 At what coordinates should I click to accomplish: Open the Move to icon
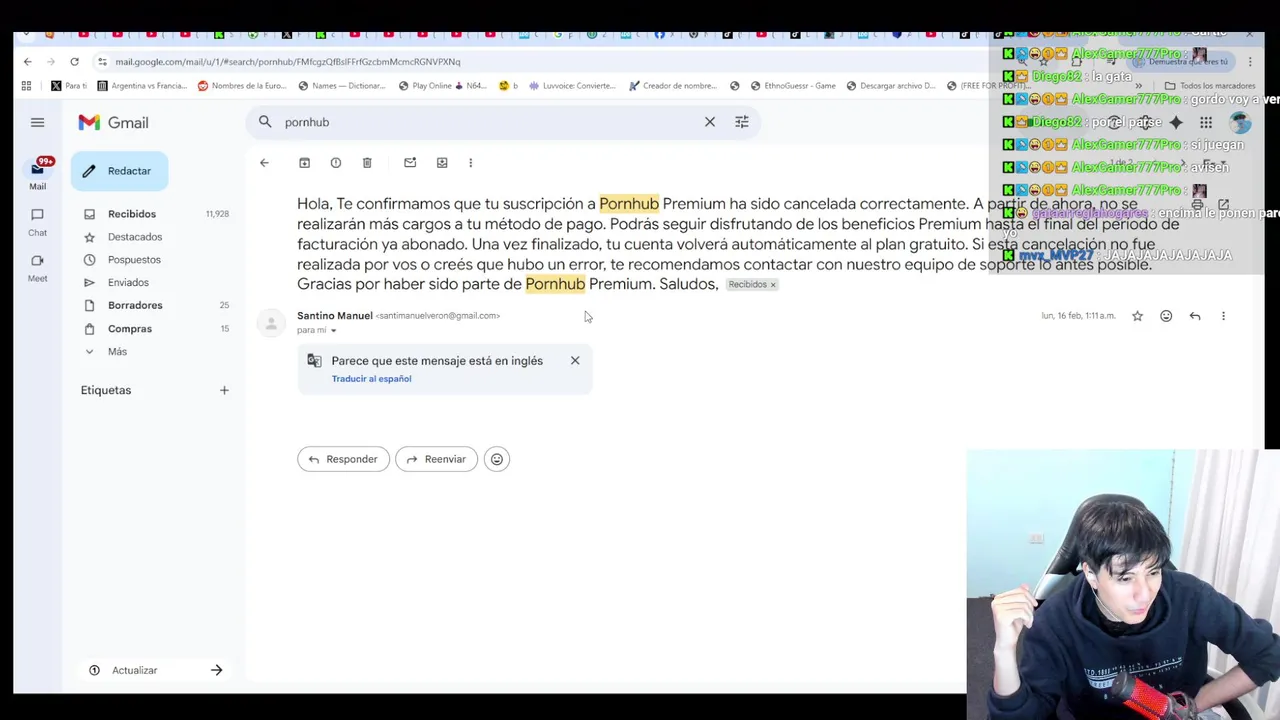[x=442, y=162]
